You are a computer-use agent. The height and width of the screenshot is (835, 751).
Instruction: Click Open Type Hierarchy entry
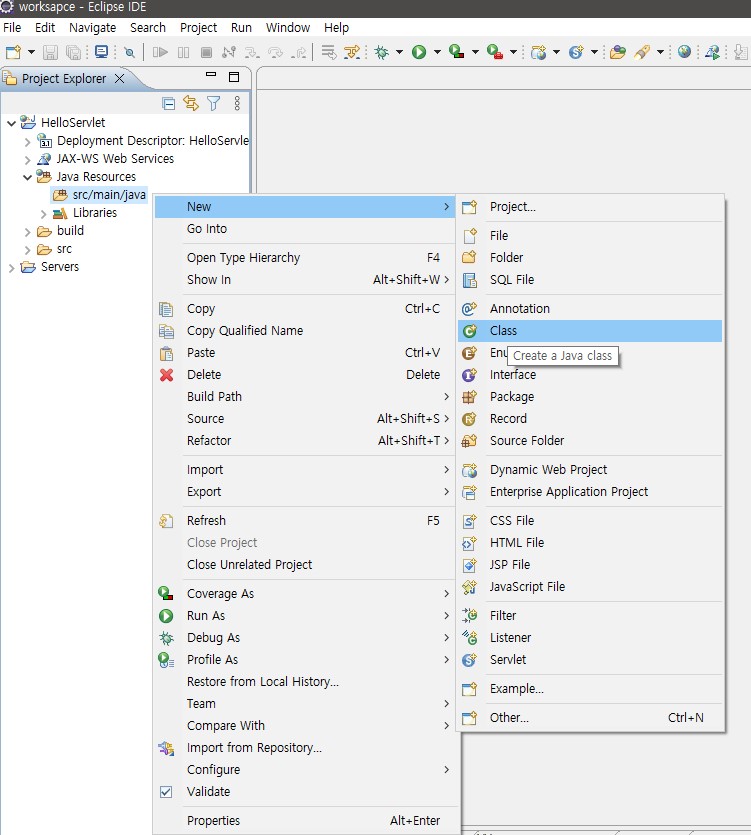305,258
